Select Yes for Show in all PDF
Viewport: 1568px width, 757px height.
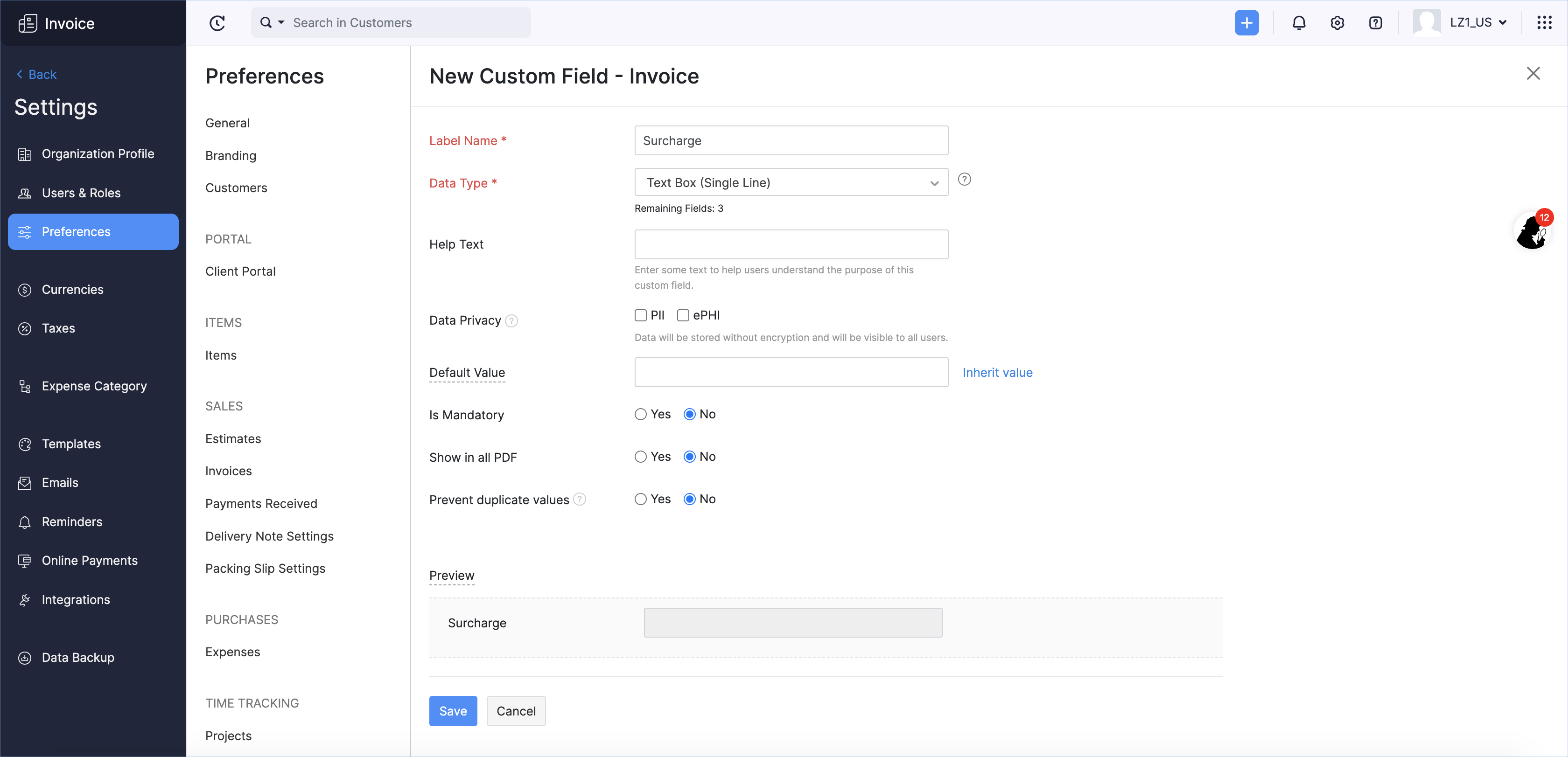[640, 457]
